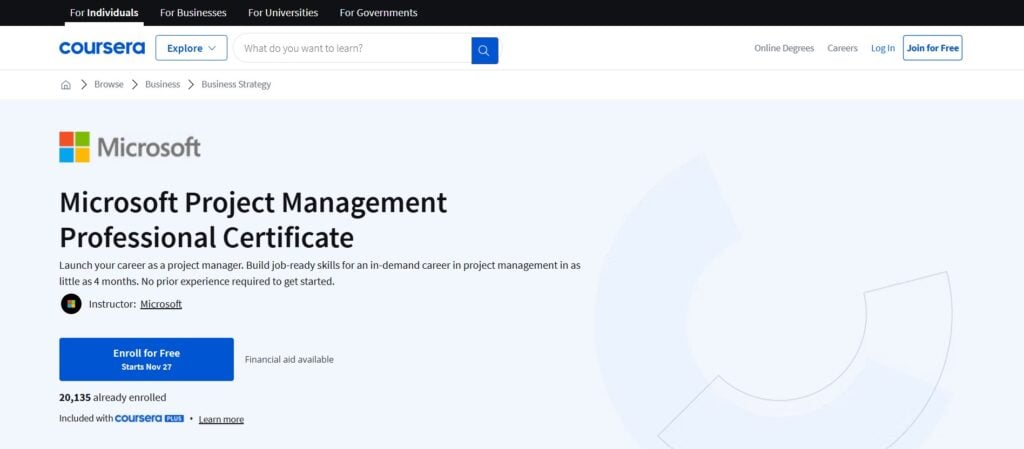Image resolution: width=1024 pixels, height=449 pixels.
Task: Click the '20,135 already enrolled' text
Action: (113, 397)
